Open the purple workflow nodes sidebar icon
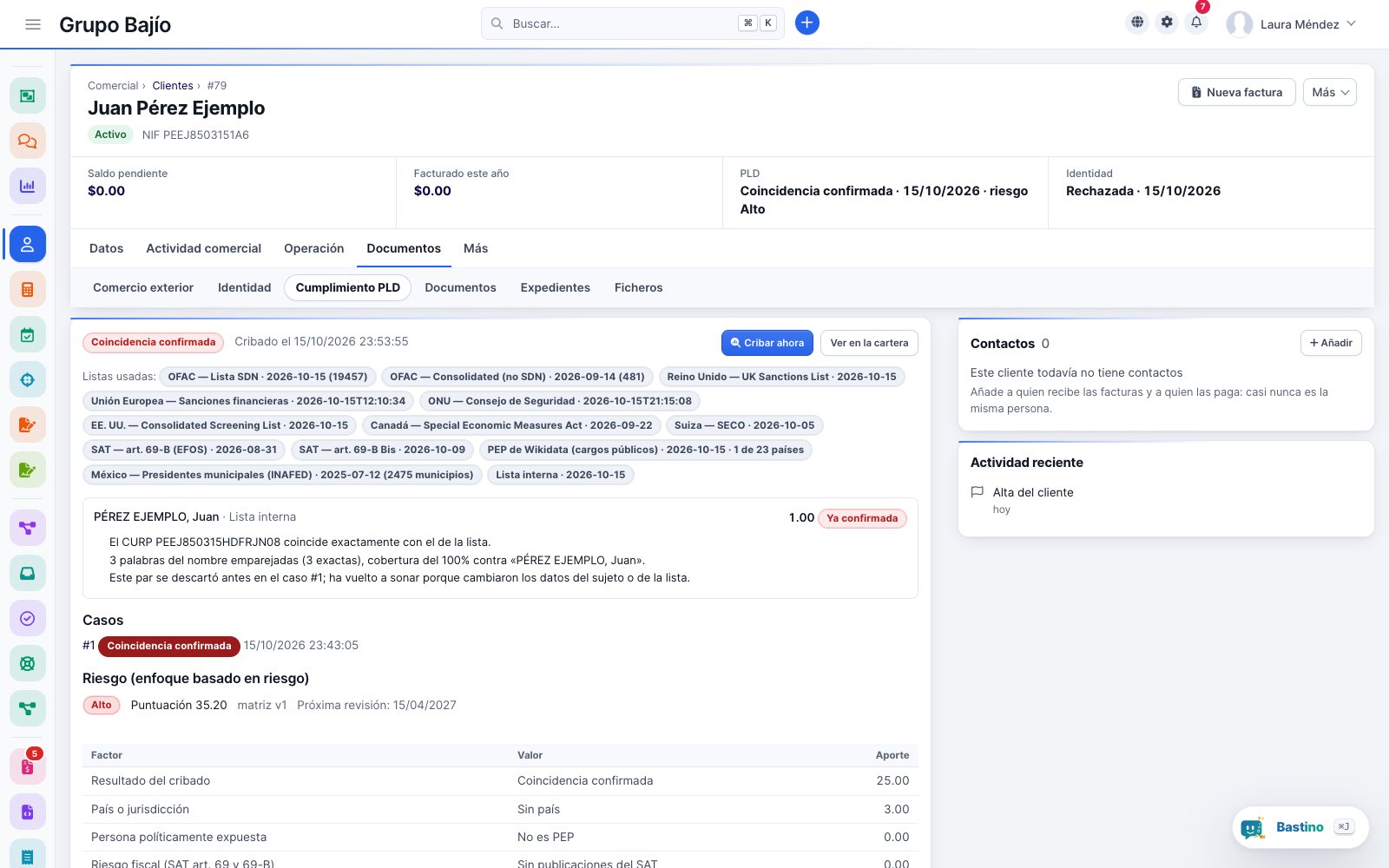The height and width of the screenshot is (868, 1389). pyautogui.click(x=28, y=528)
